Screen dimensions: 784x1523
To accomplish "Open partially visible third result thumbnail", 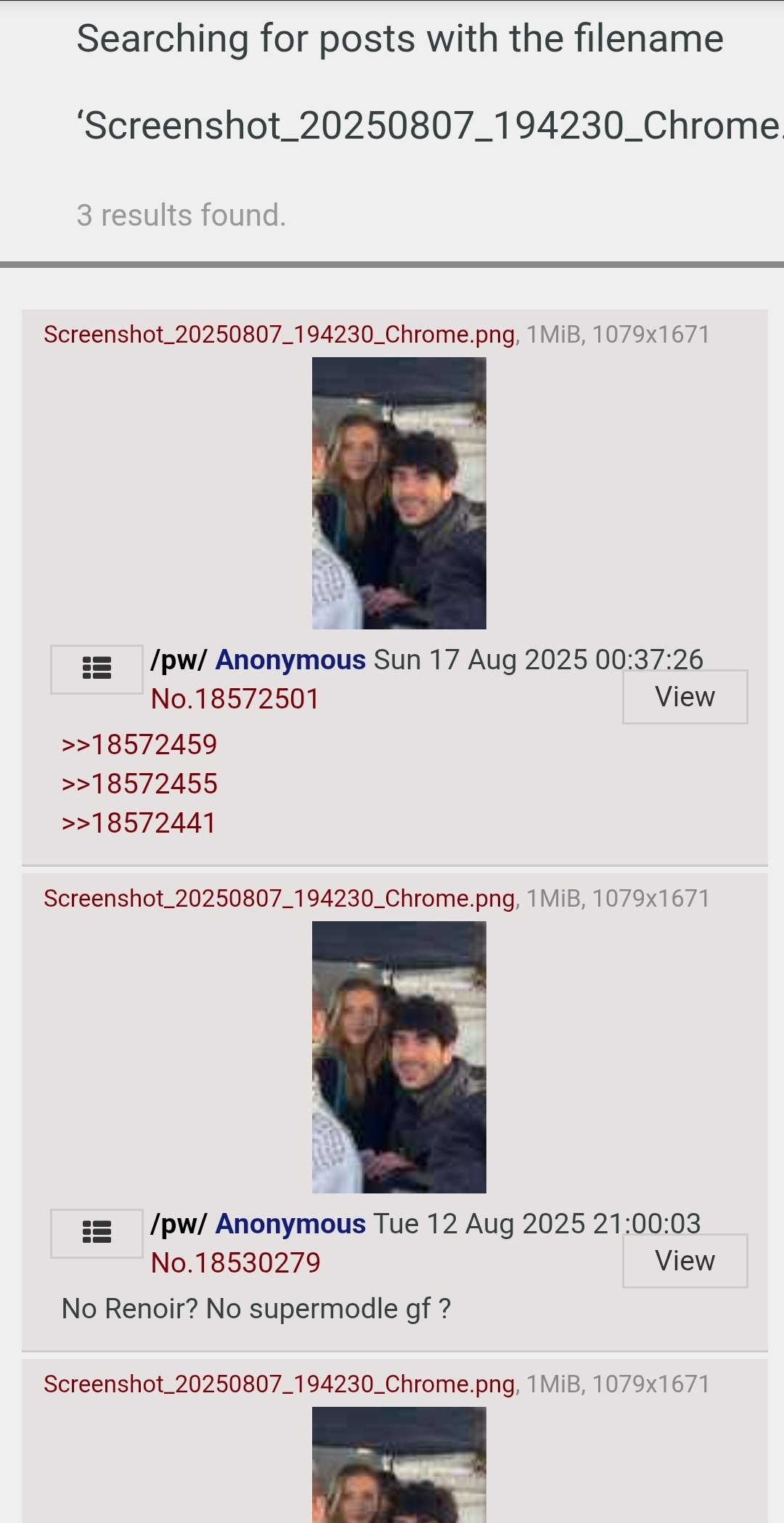I will click(399, 1465).
